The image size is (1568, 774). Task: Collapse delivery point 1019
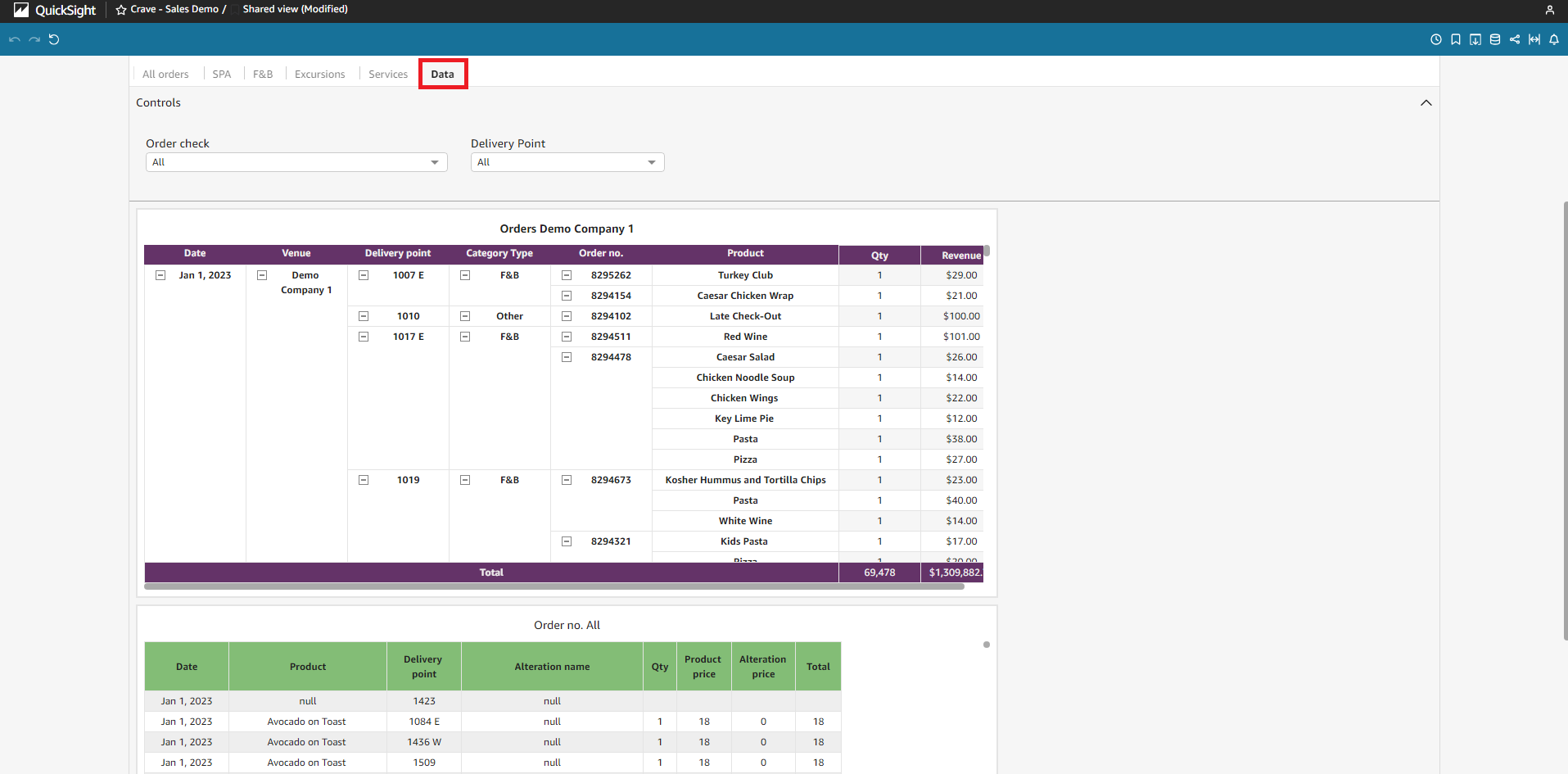[364, 480]
